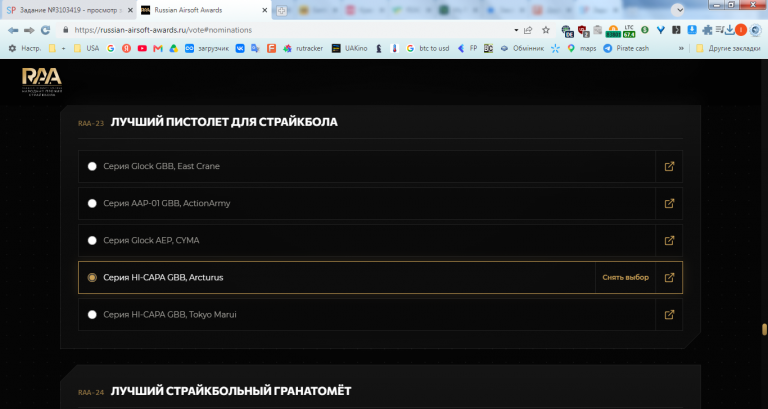This screenshot has width=768, height=409.
Task: Bookmark this page with the star icon
Action: pyautogui.click(x=546, y=30)
